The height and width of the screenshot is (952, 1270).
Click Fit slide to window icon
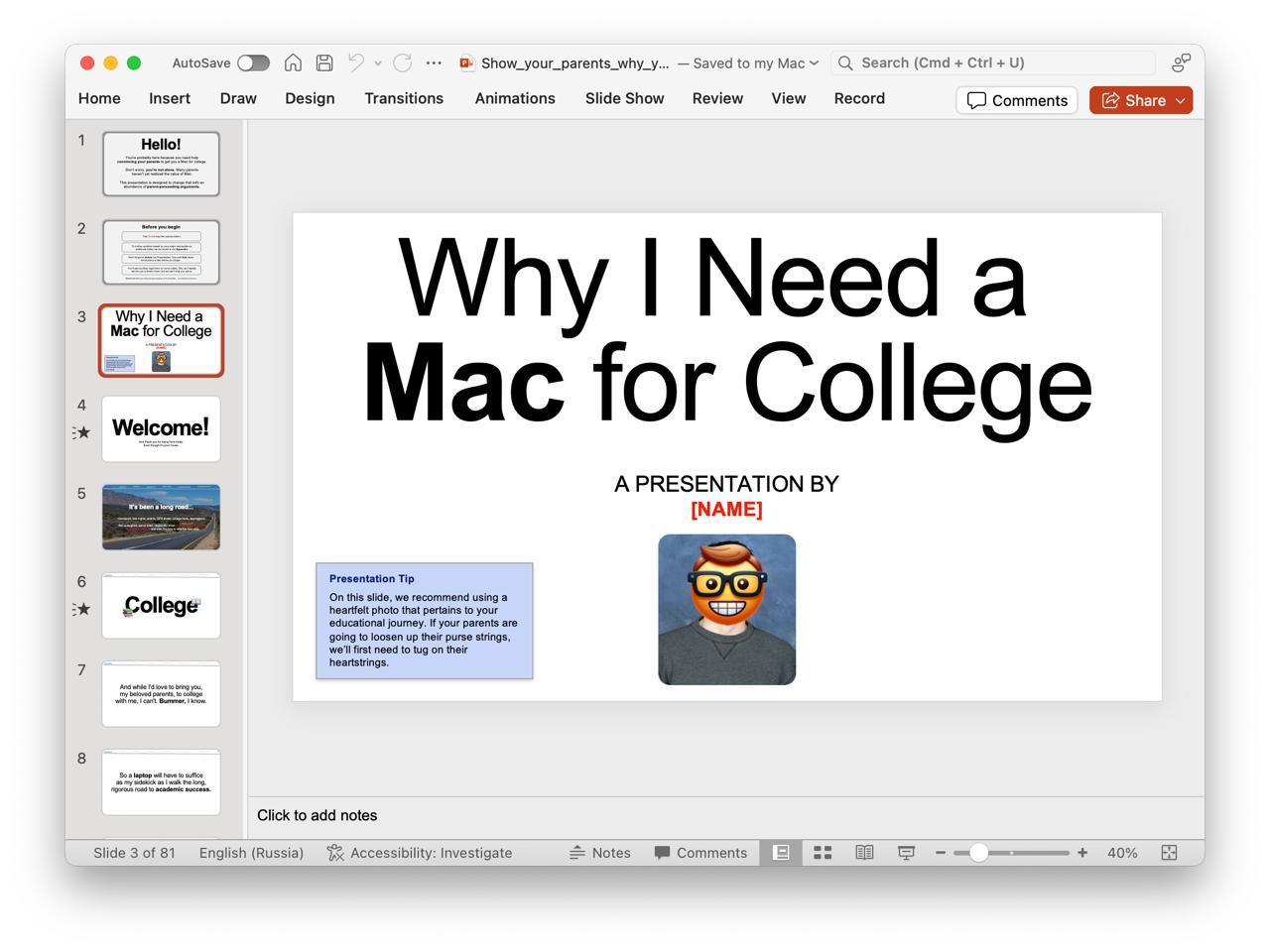click(1169, 853)
